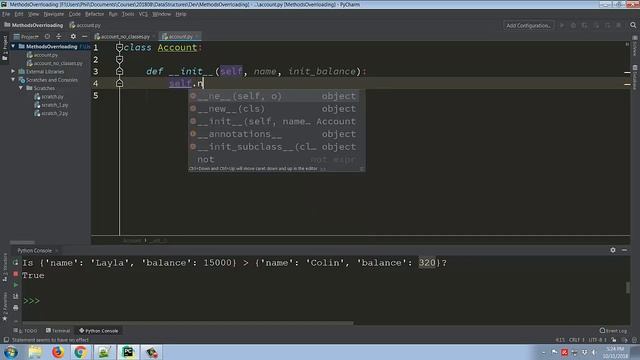Click the console vertical scrollbar
Viewport: 640px width, 360px height.
627,287
